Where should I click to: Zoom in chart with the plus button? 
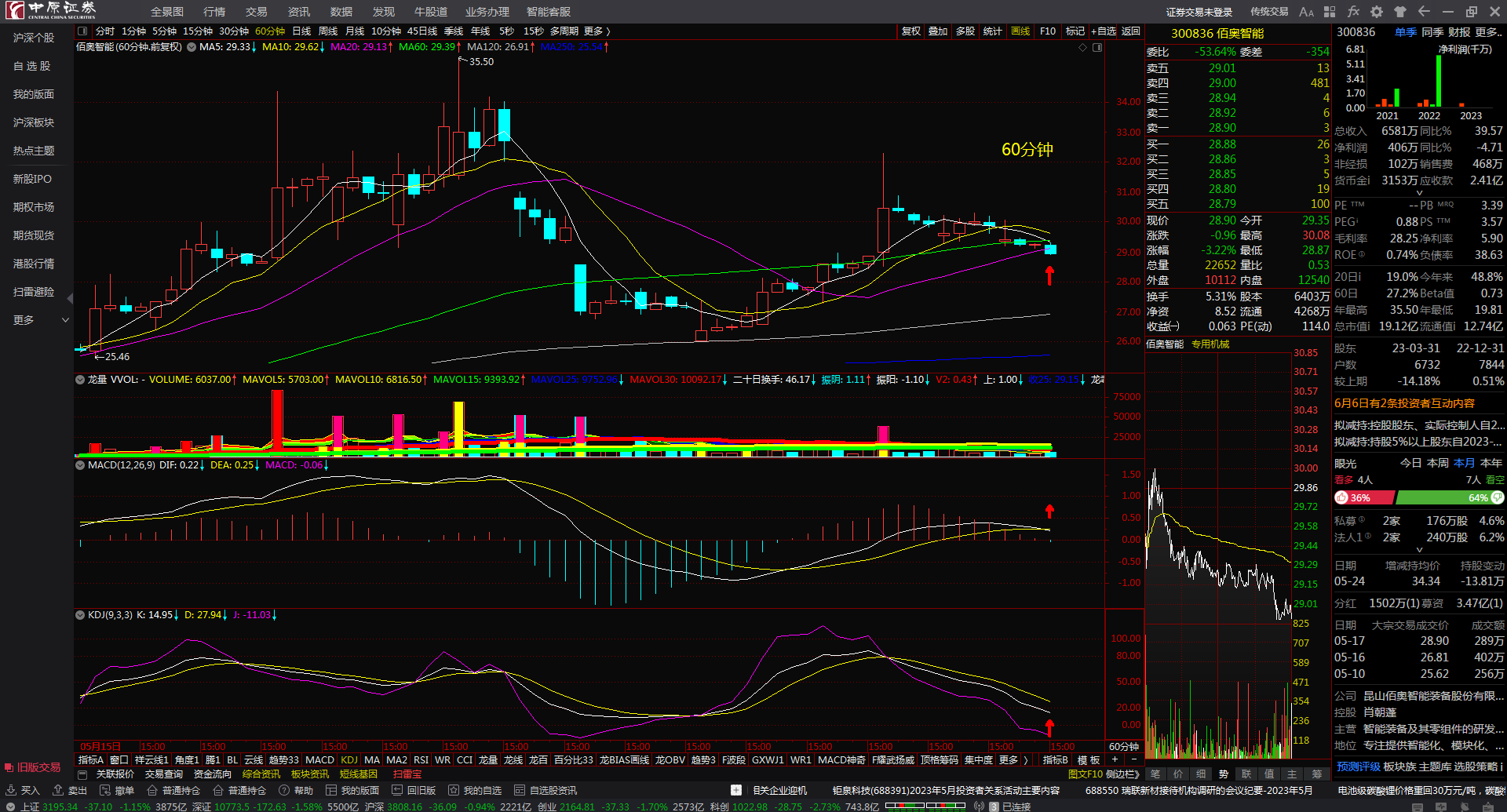(1115, 759)
